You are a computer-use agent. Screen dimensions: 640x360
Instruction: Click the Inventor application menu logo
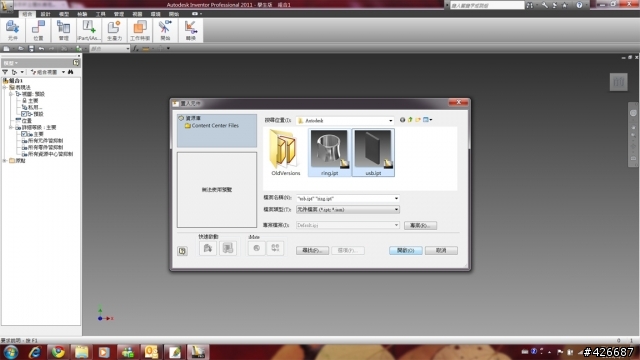(x=7, y=6)
